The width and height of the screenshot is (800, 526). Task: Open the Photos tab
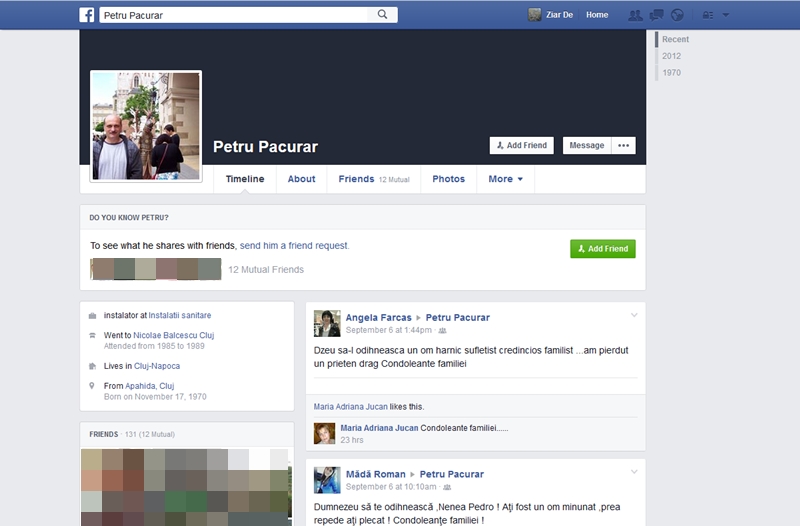click(x=448, y=179)
